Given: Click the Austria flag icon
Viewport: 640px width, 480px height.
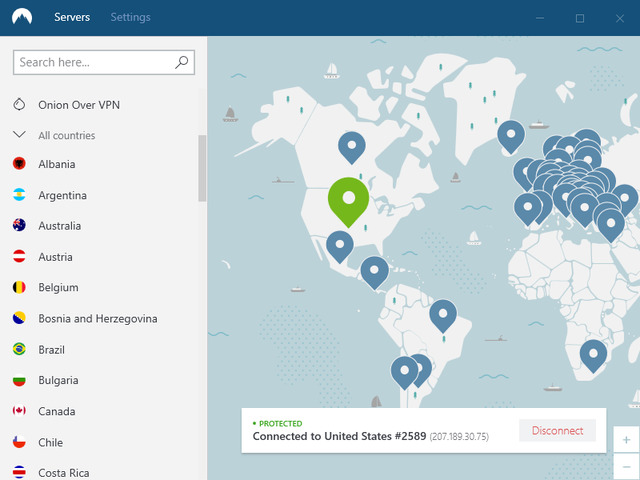Looking at the screenshot, I should coord(19,256).
